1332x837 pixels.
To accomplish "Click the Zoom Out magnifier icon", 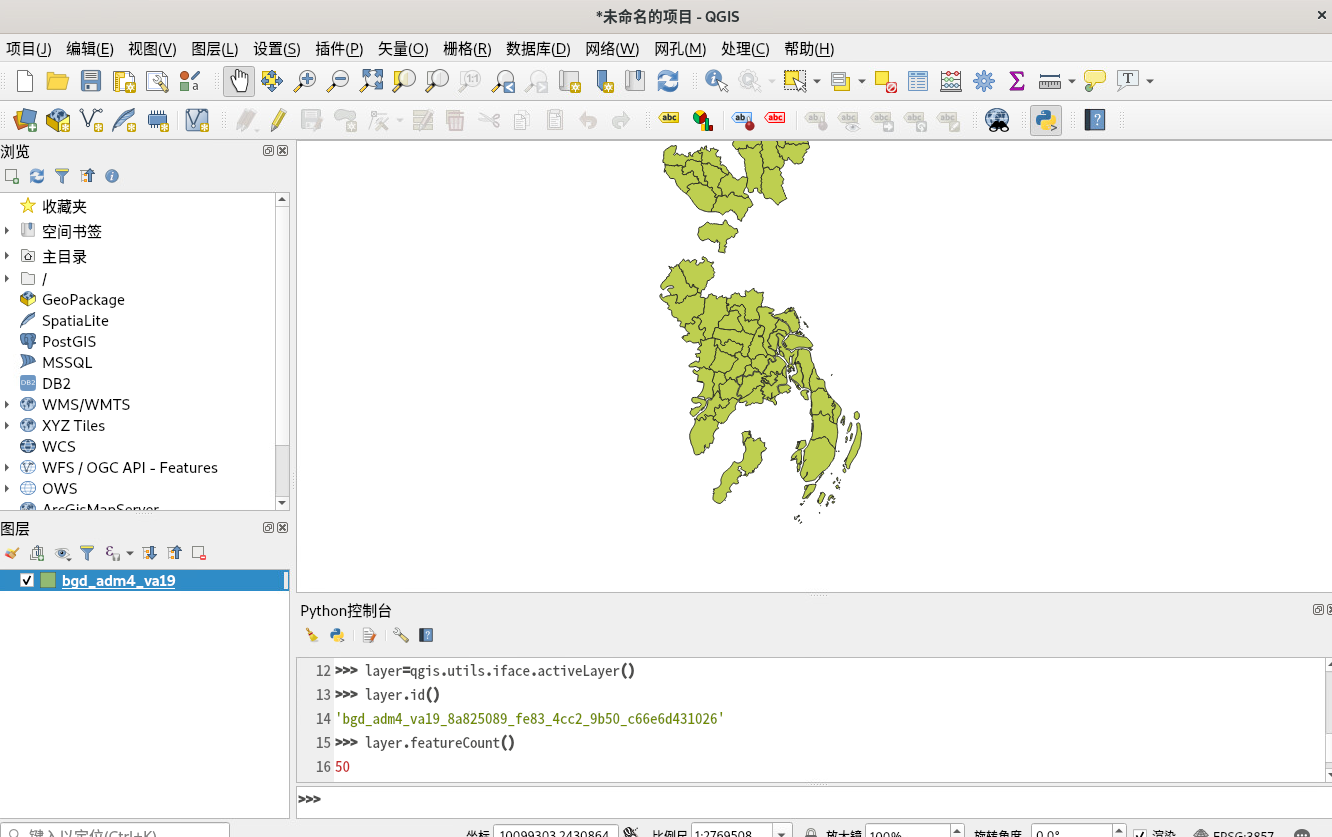I will pos(339,81).
